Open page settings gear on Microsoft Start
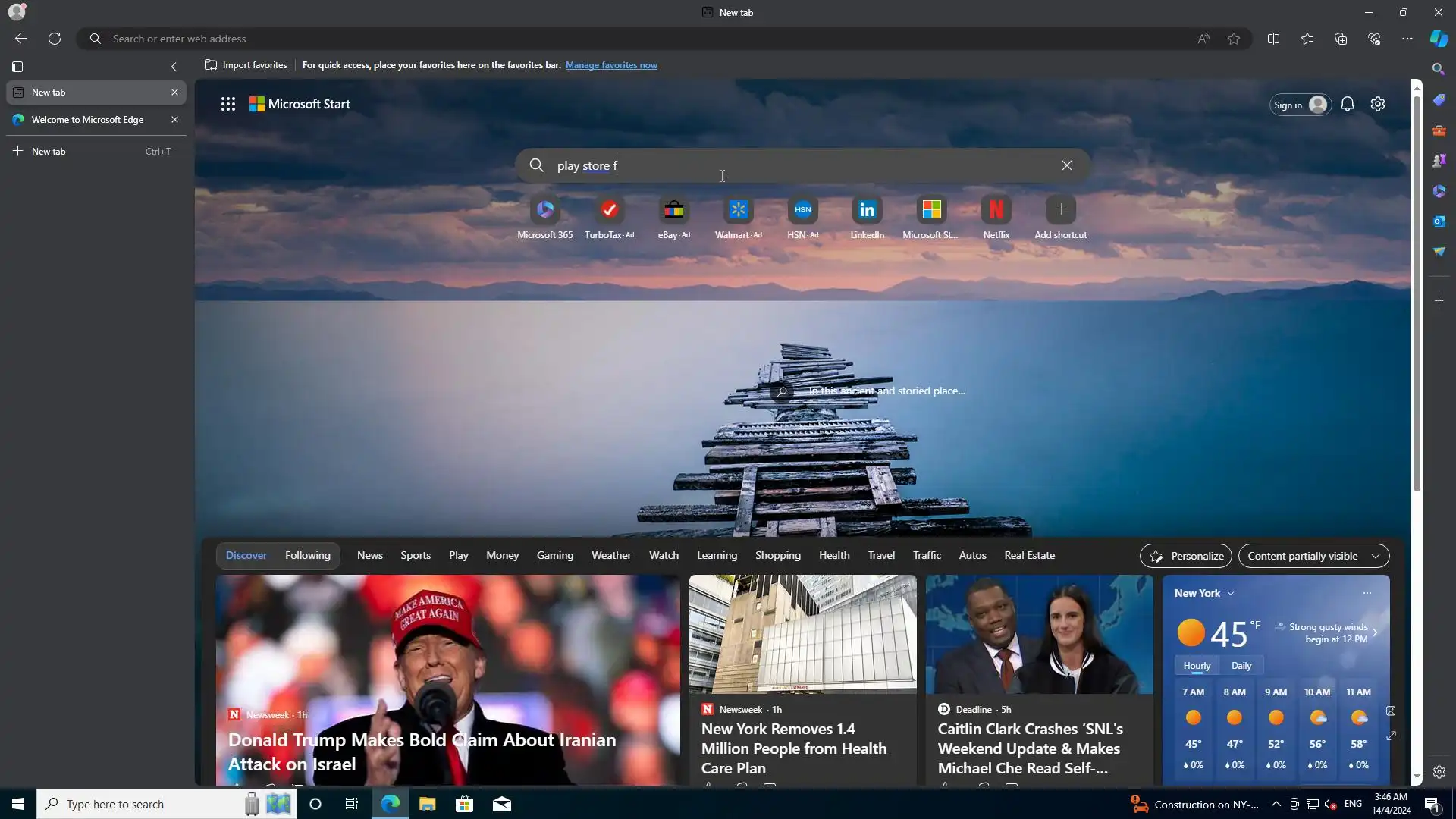This screenshot has height=819, width=1456. (x=1378, y=105)
